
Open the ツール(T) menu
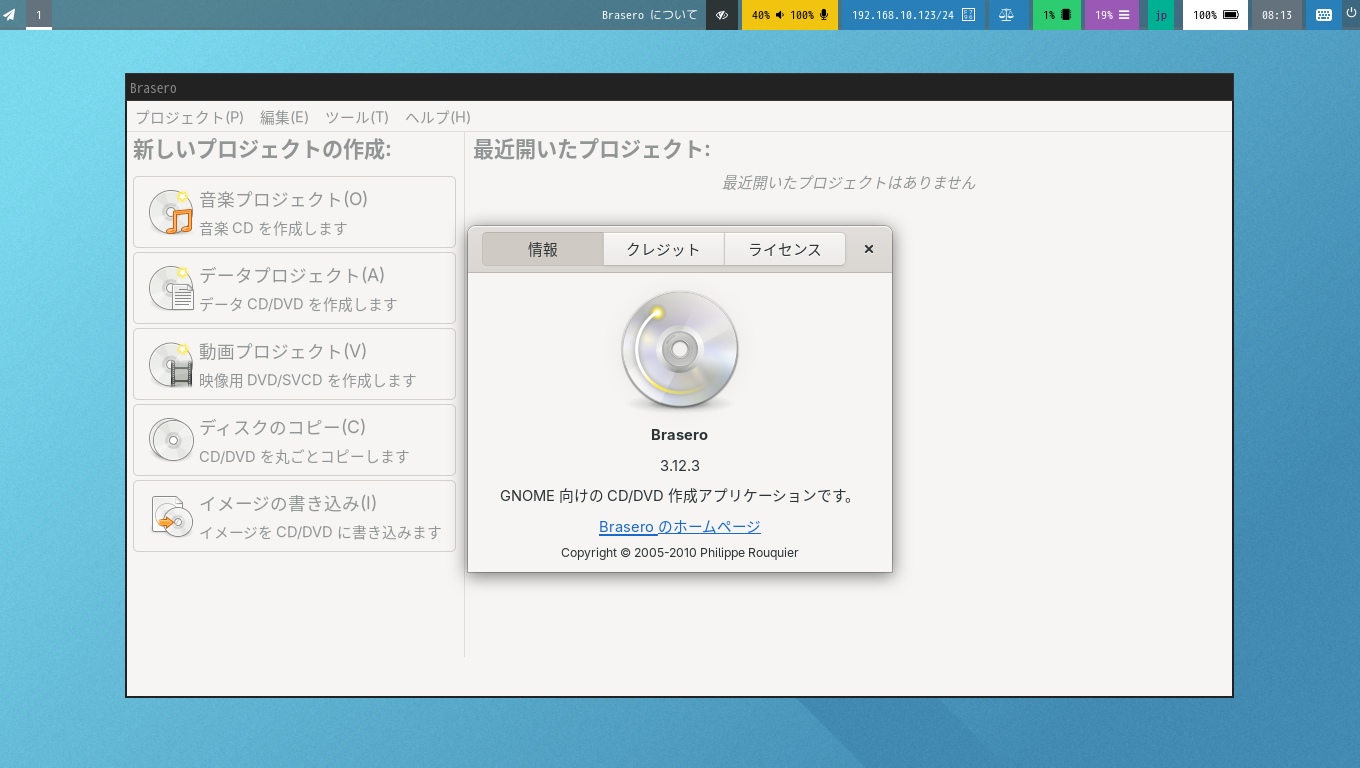pyautogui.click(x=357, y=117)
